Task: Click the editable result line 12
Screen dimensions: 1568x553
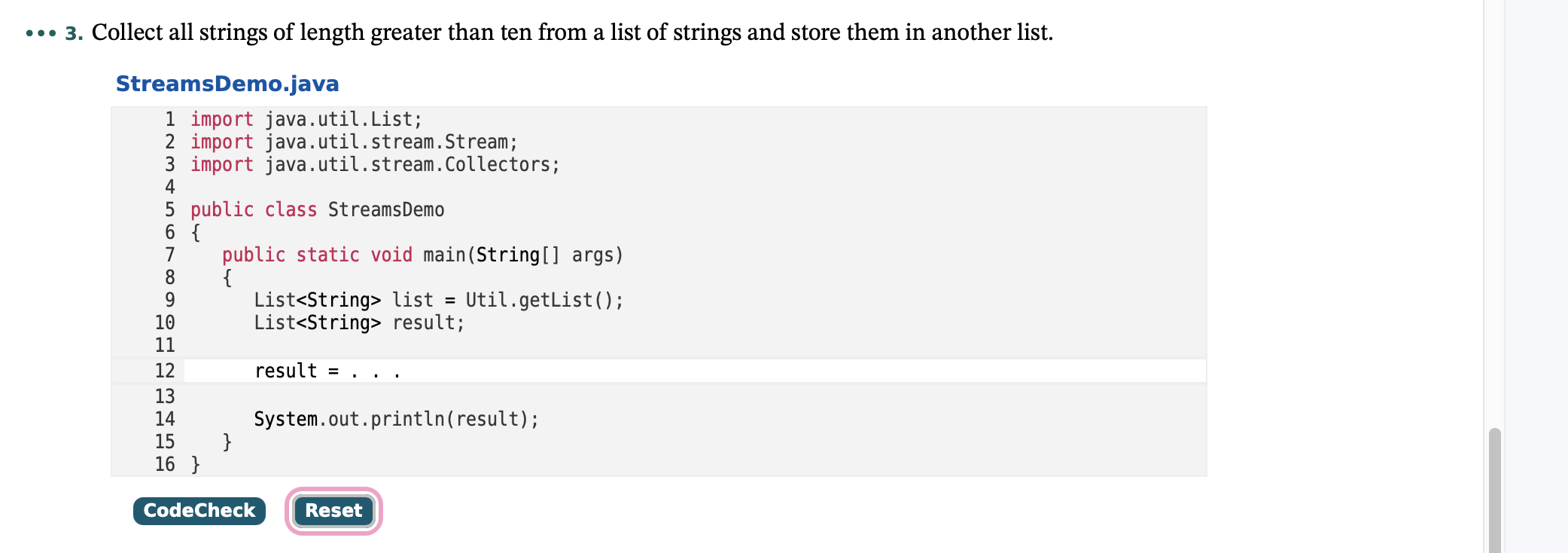Action: [x=695, y=371]
